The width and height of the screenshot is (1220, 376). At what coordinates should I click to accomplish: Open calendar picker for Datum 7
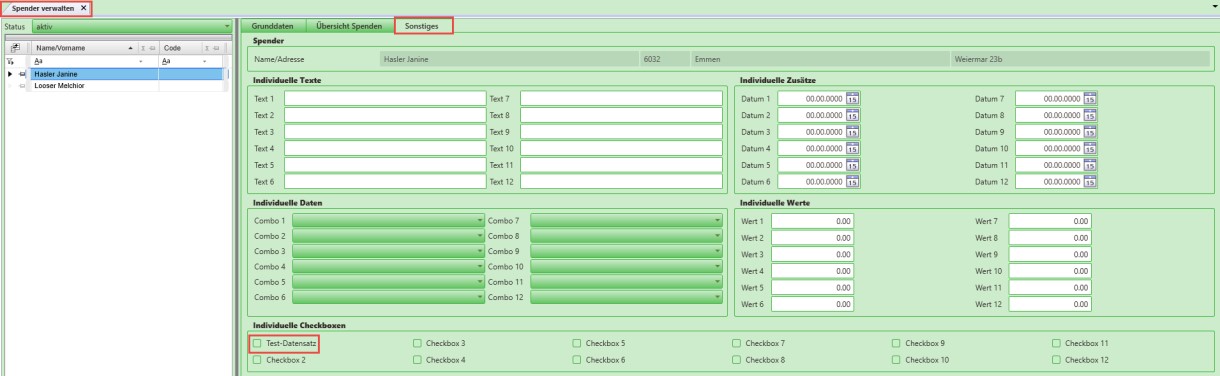pos(1090,98)
